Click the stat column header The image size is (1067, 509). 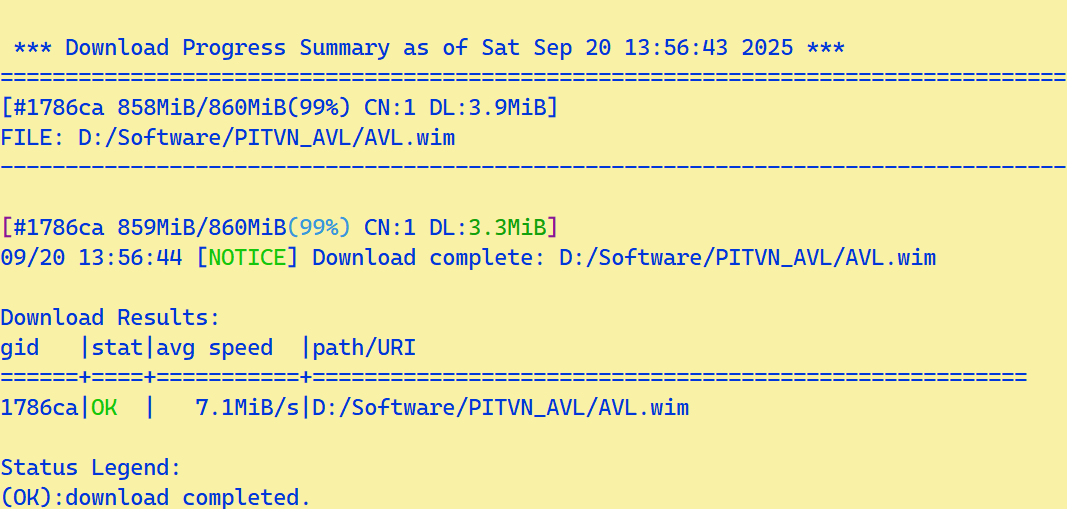point(117,348)
